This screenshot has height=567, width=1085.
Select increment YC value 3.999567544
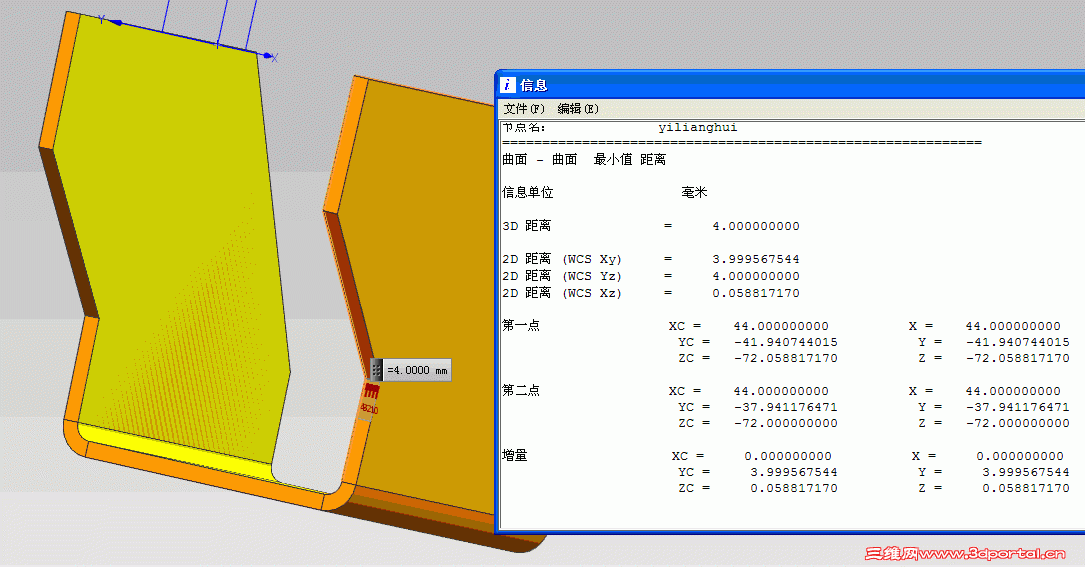click(794, 472)
